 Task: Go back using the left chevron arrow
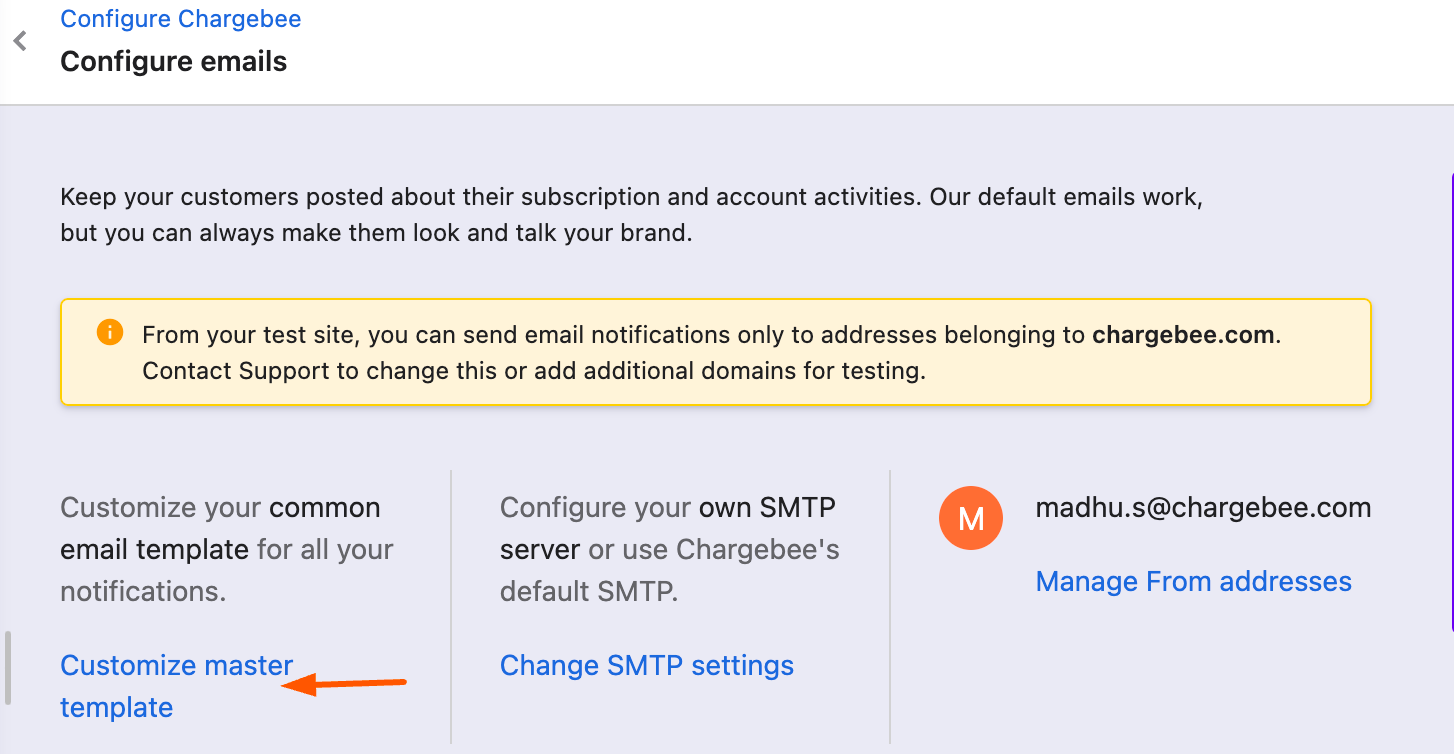(20, 41)
